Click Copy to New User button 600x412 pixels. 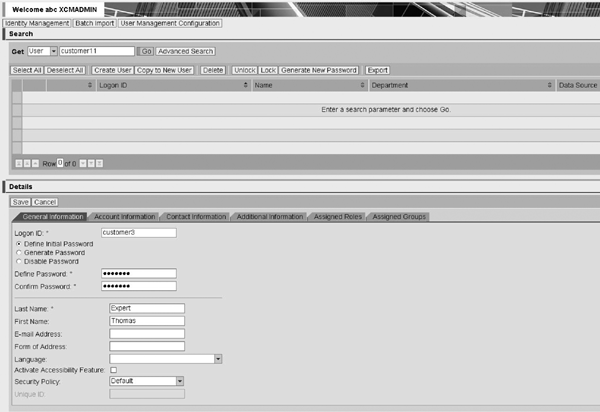[164, 70]
